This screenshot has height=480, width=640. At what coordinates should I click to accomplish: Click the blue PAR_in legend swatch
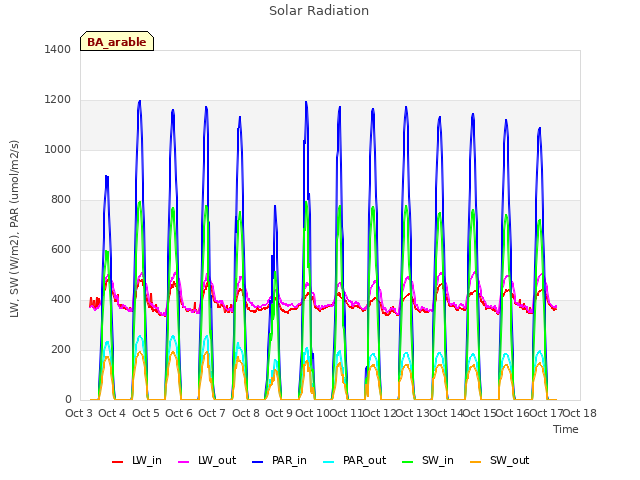[258, 462]
